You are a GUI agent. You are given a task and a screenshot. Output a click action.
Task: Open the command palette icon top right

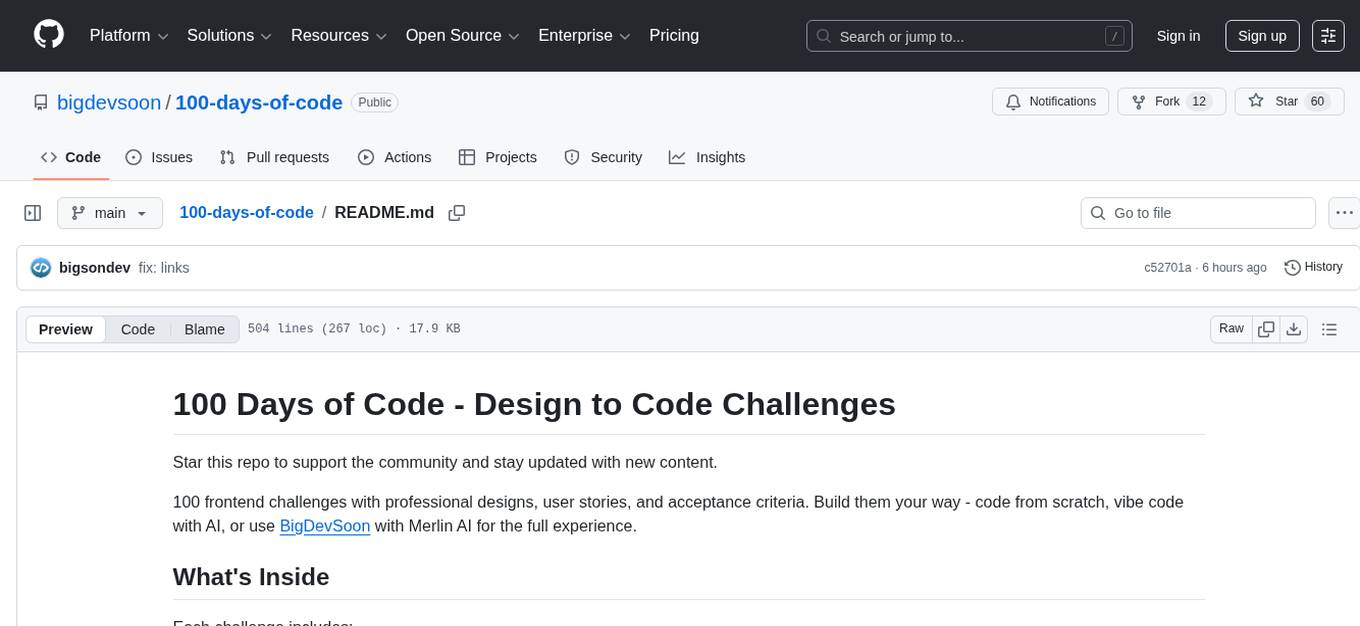[x=1328, y=36]
